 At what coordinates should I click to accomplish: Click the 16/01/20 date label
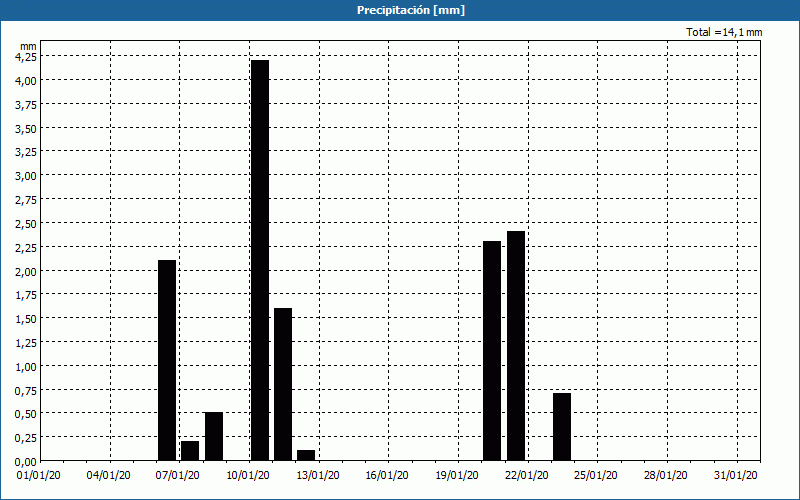coord(387,476)
